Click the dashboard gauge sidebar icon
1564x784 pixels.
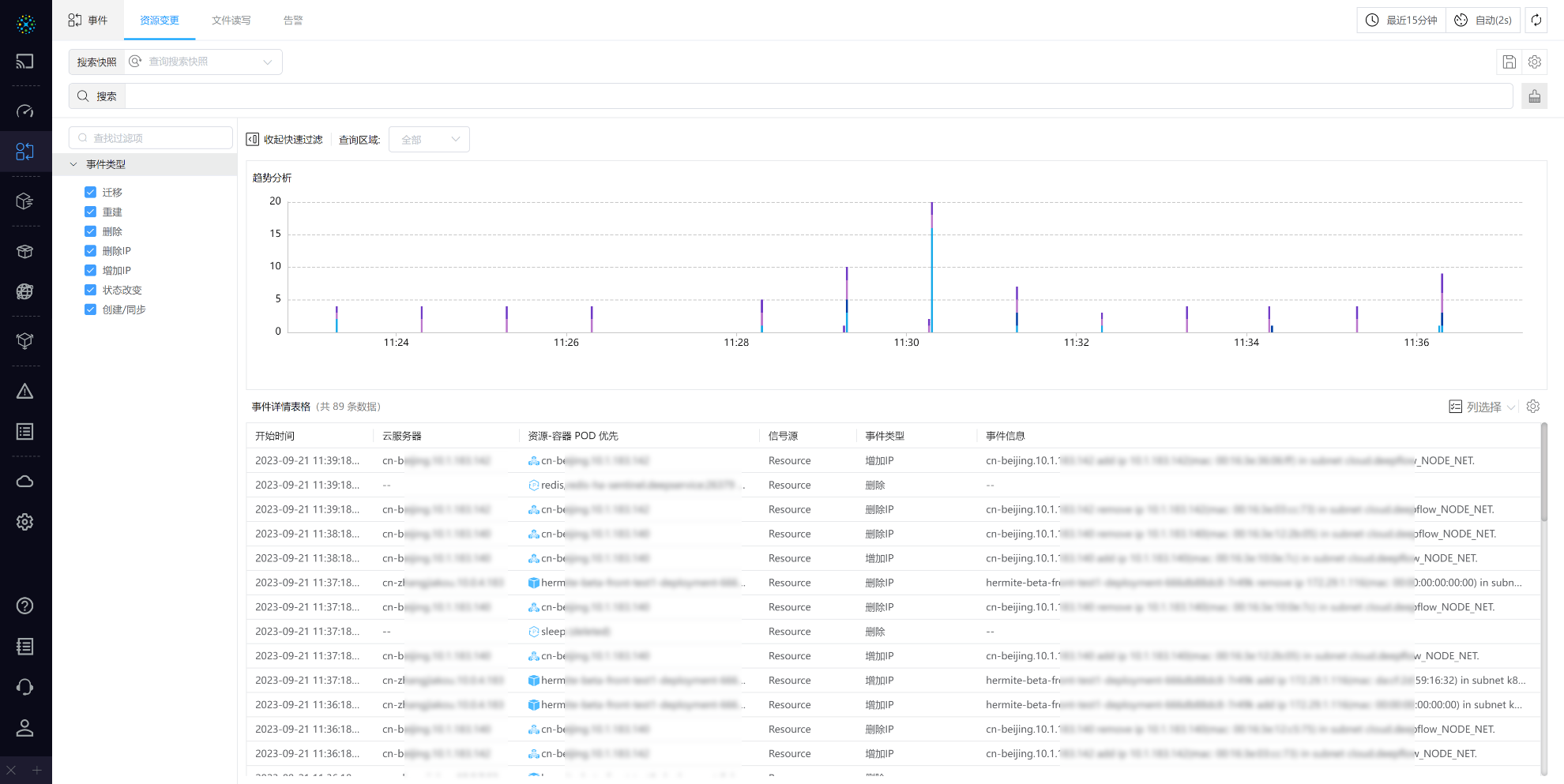click(x=25, y=111)
